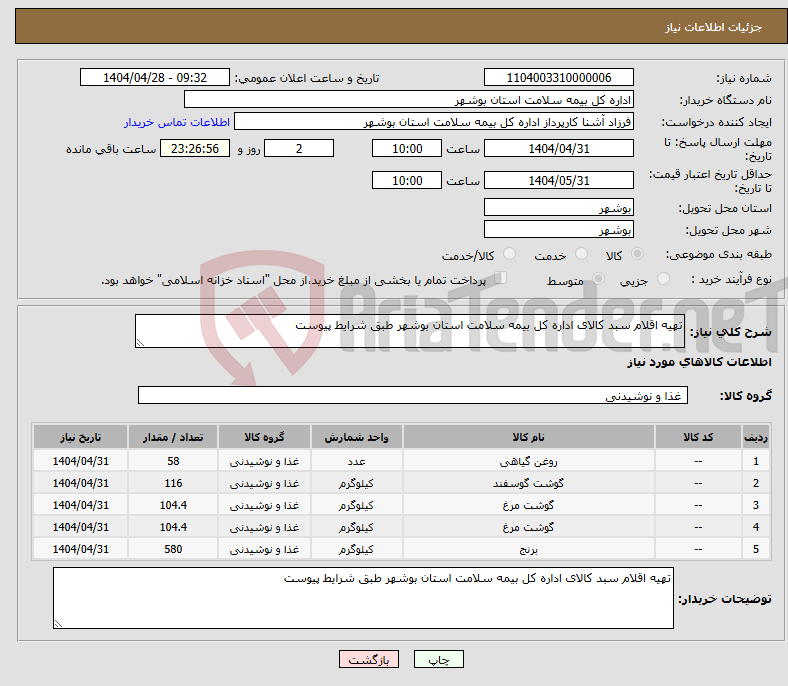Click the remaining time 23:26:56 field

click(195, 148)
